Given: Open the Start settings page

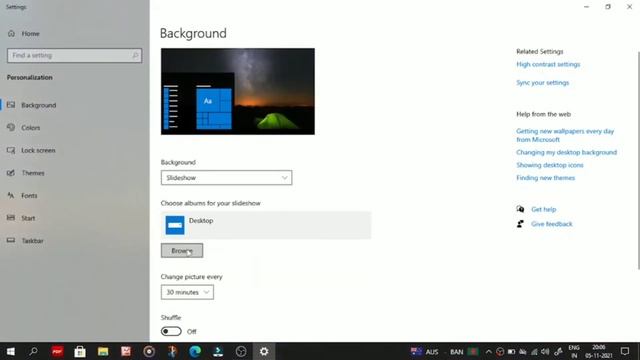Looking at the screenshot, I should [x=28, y=218].
